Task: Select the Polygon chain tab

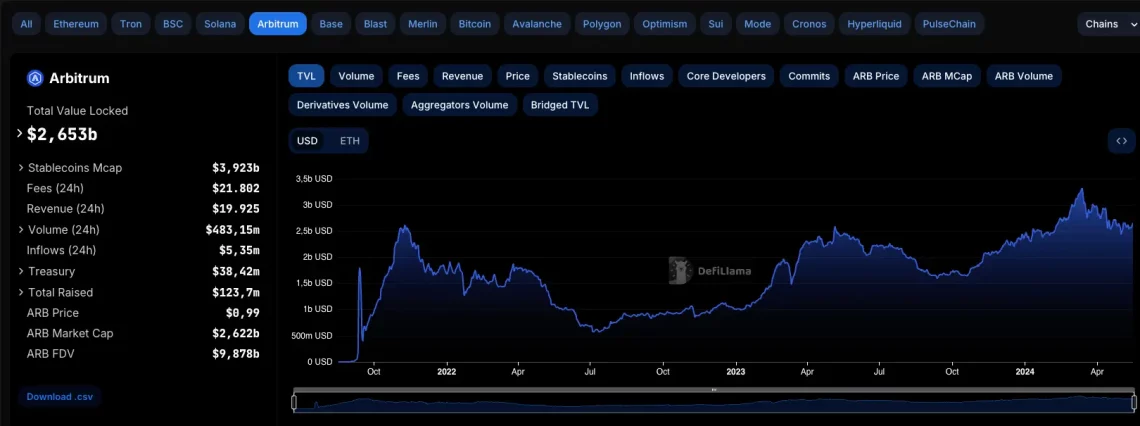Action: point(602,24)
